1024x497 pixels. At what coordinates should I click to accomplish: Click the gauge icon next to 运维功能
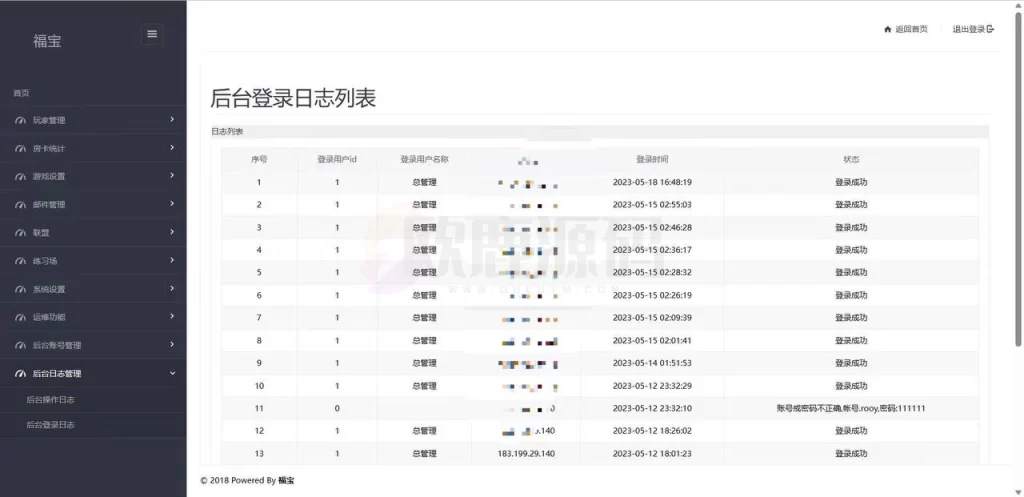coord(20,317)
